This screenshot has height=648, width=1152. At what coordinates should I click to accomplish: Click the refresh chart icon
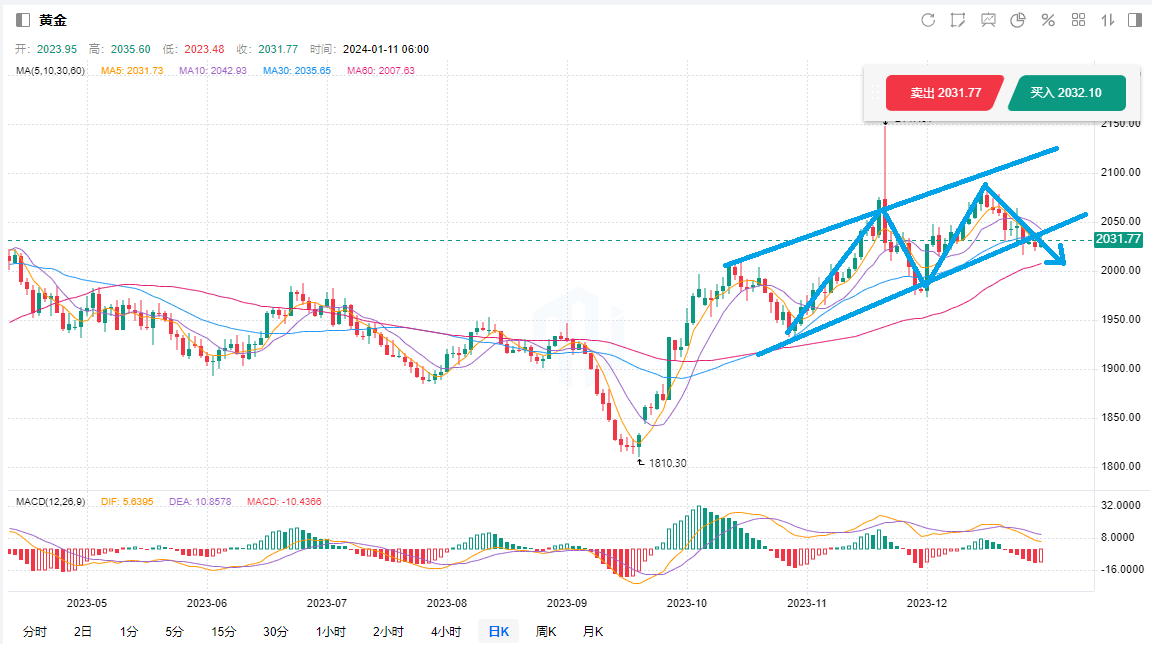tap(928, 20)
